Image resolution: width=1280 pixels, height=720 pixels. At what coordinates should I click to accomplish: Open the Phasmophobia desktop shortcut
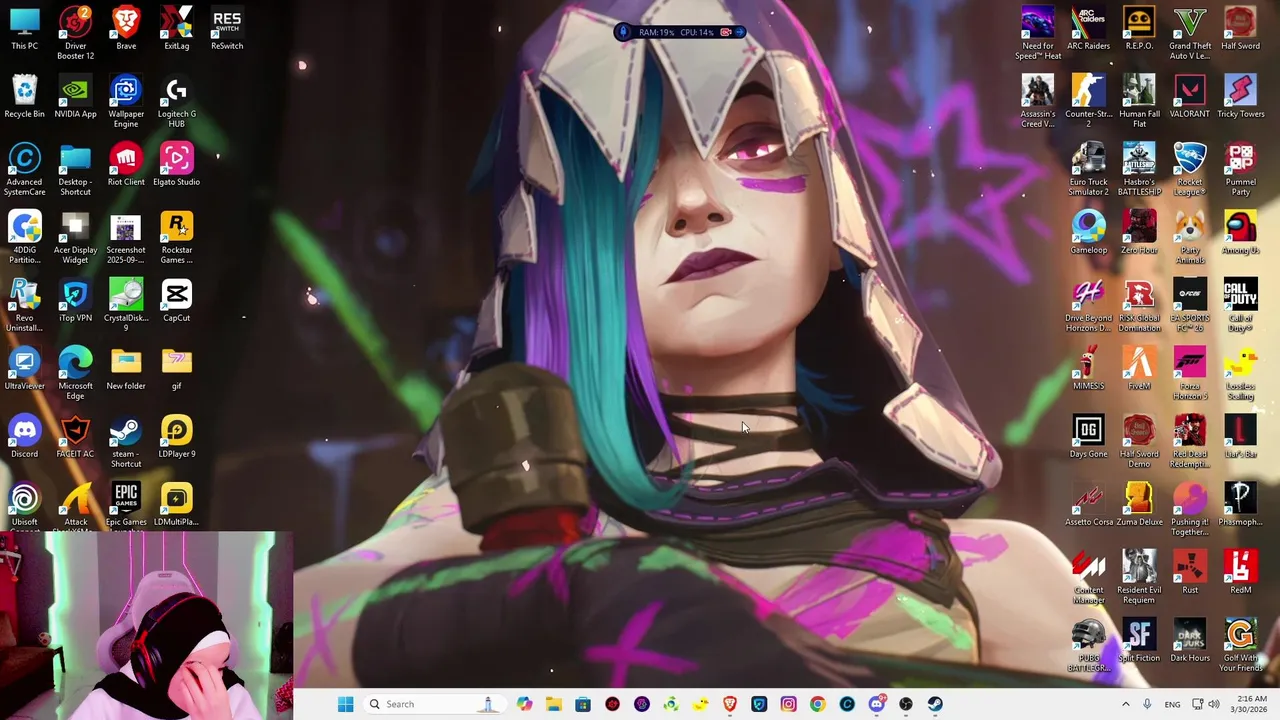click(1241, 504)
